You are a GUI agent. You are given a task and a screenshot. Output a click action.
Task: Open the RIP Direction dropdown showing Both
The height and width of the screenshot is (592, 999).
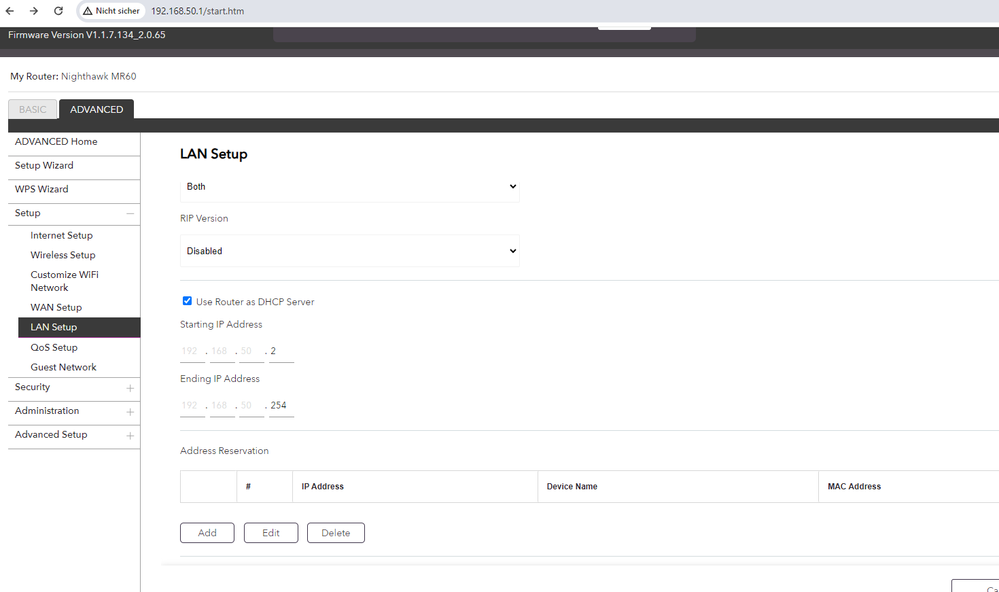[349, 186]
